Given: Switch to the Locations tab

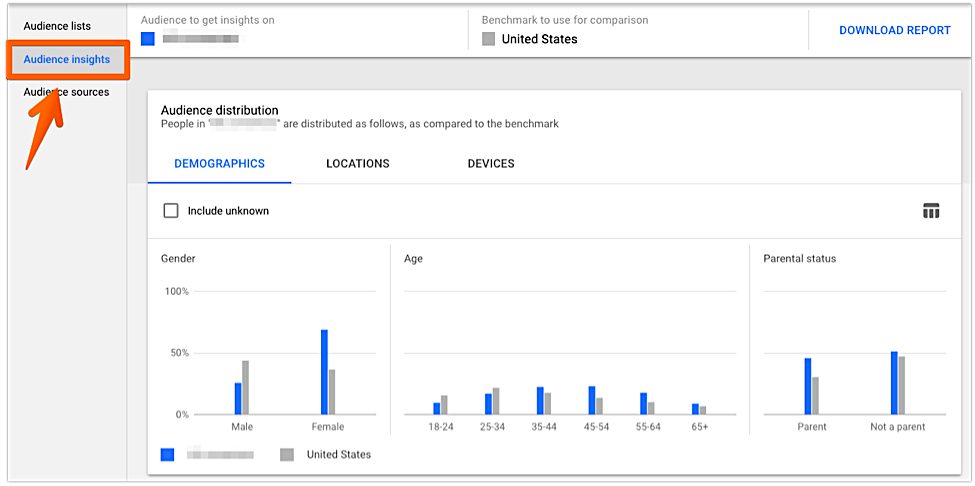Looking at the screenshot, I should tap(357, 164).
